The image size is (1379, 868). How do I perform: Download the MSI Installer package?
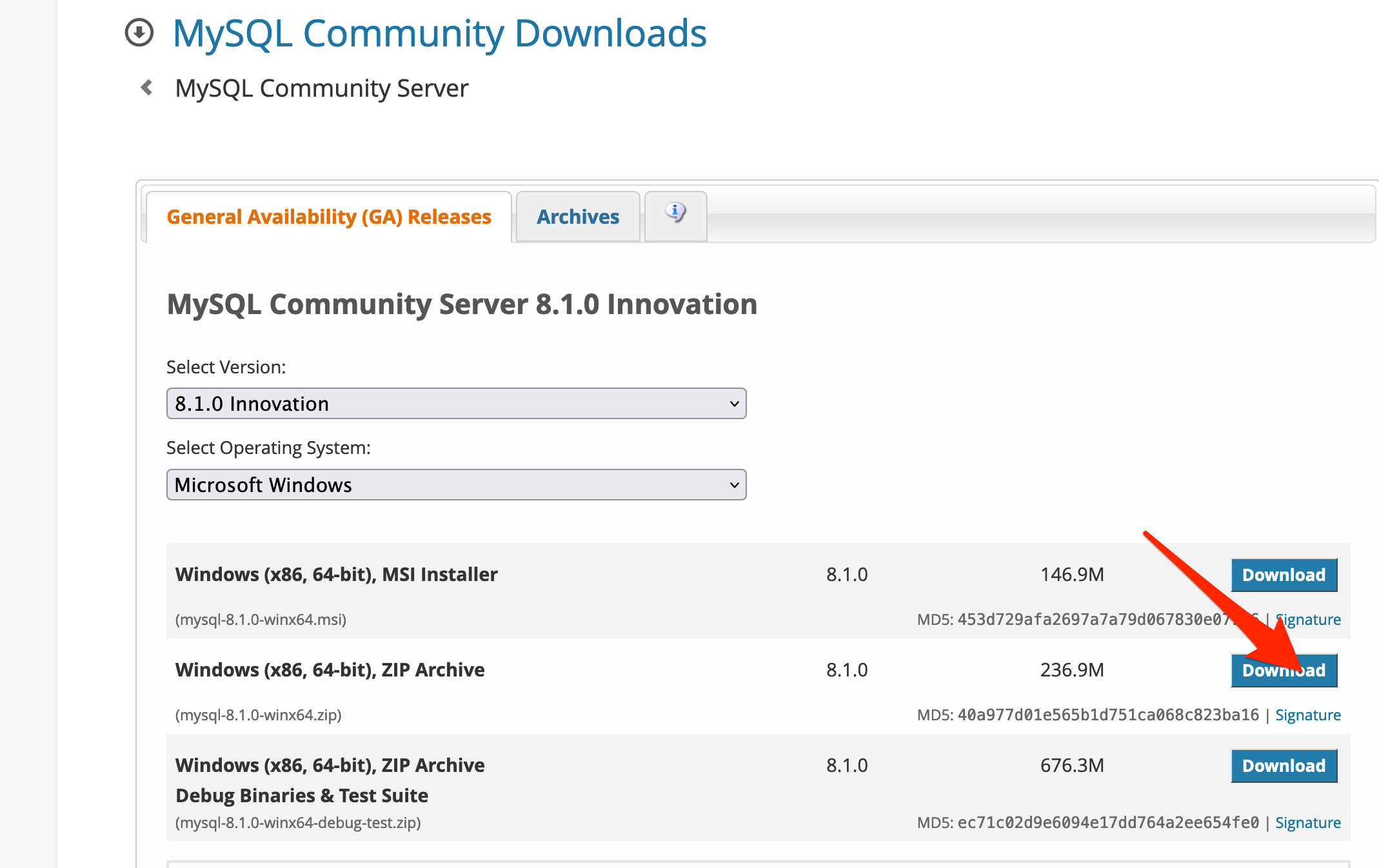[x=1283, y=575]
